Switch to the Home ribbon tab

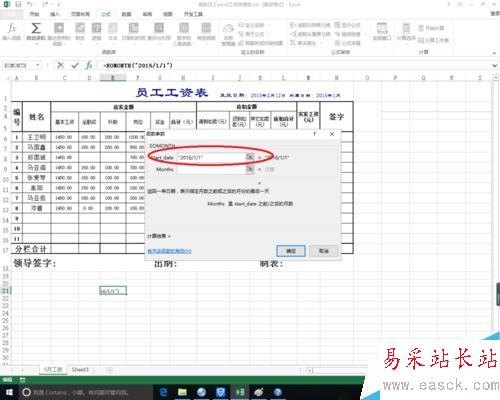tap(34, 14)
